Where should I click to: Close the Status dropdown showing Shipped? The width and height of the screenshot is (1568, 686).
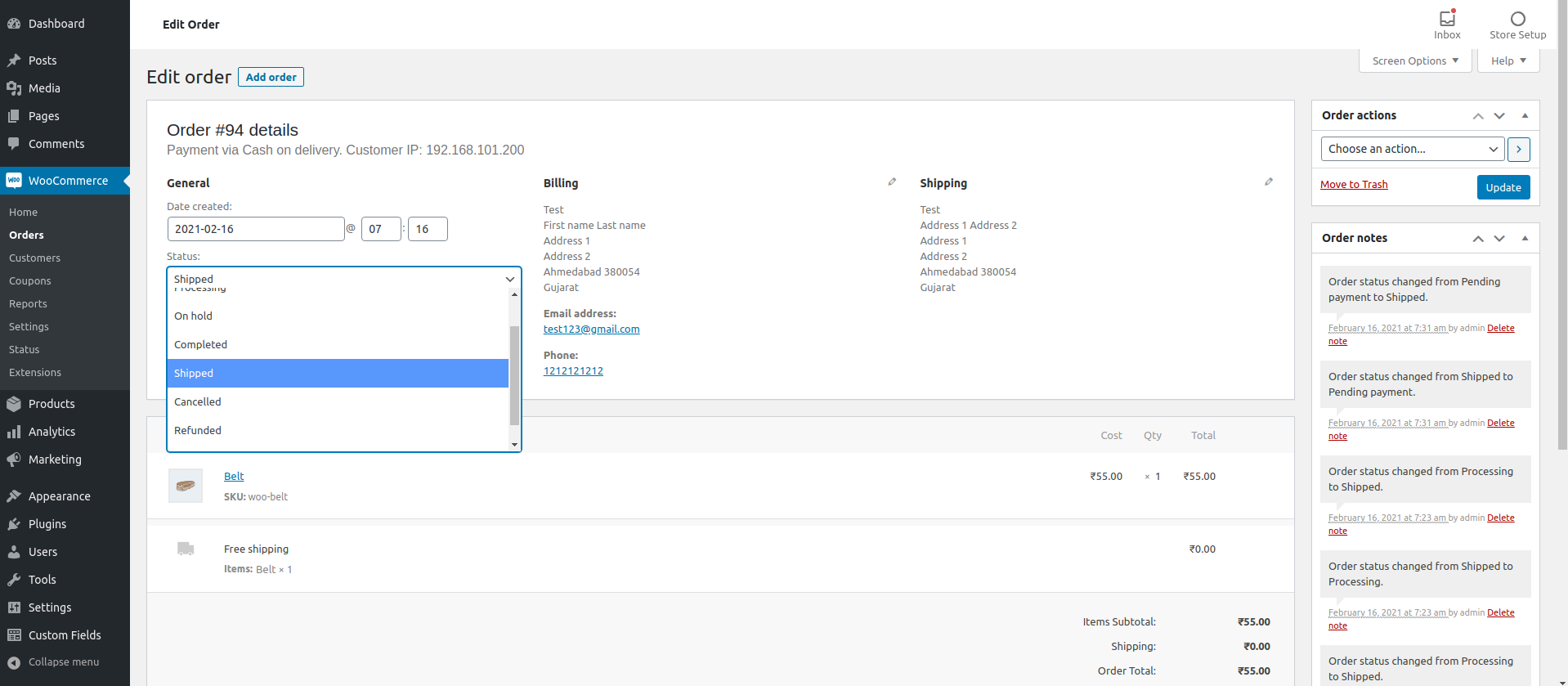tap(344, 279)
